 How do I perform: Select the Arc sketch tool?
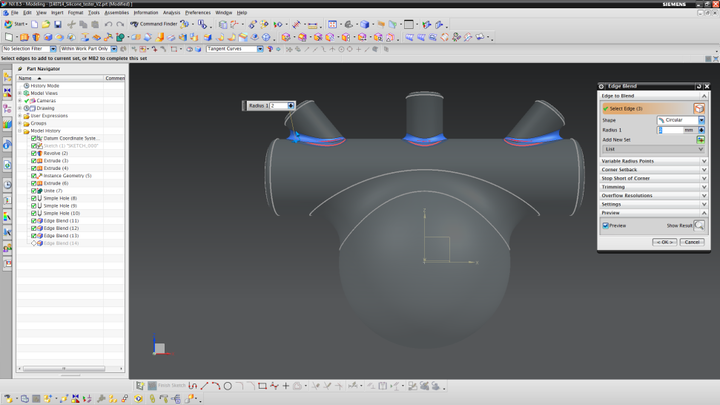tap(216, 386)
